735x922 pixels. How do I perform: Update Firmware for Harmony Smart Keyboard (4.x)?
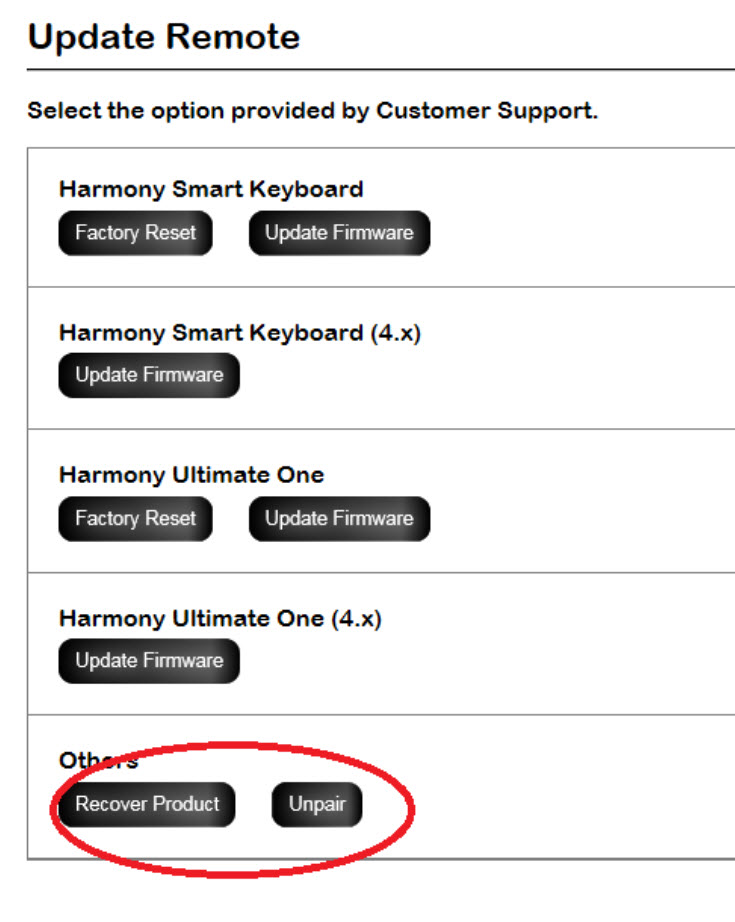pos(149,375)
